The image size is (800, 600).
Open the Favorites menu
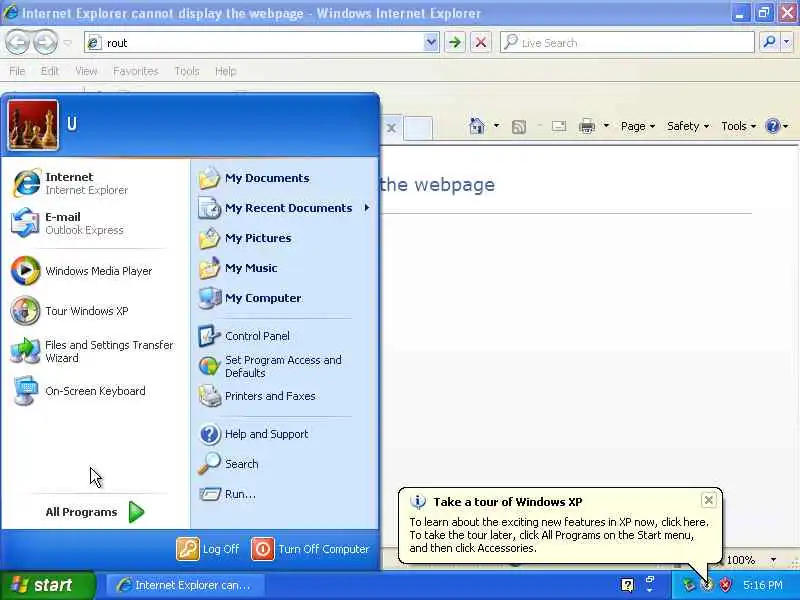(136, 71)
